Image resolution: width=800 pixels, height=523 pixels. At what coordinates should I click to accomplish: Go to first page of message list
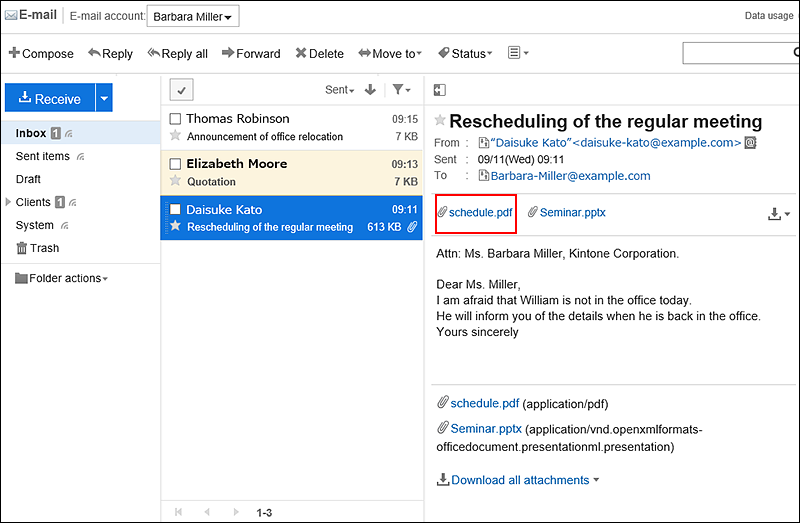178,512
